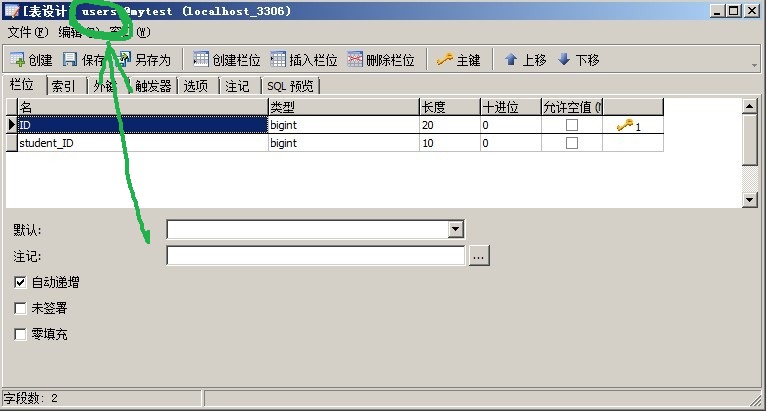Image resolution: width=767 pixels, height=411 pixels.
Task: Click the toolbar overflow chevron at right
Action: click(754, 65)
